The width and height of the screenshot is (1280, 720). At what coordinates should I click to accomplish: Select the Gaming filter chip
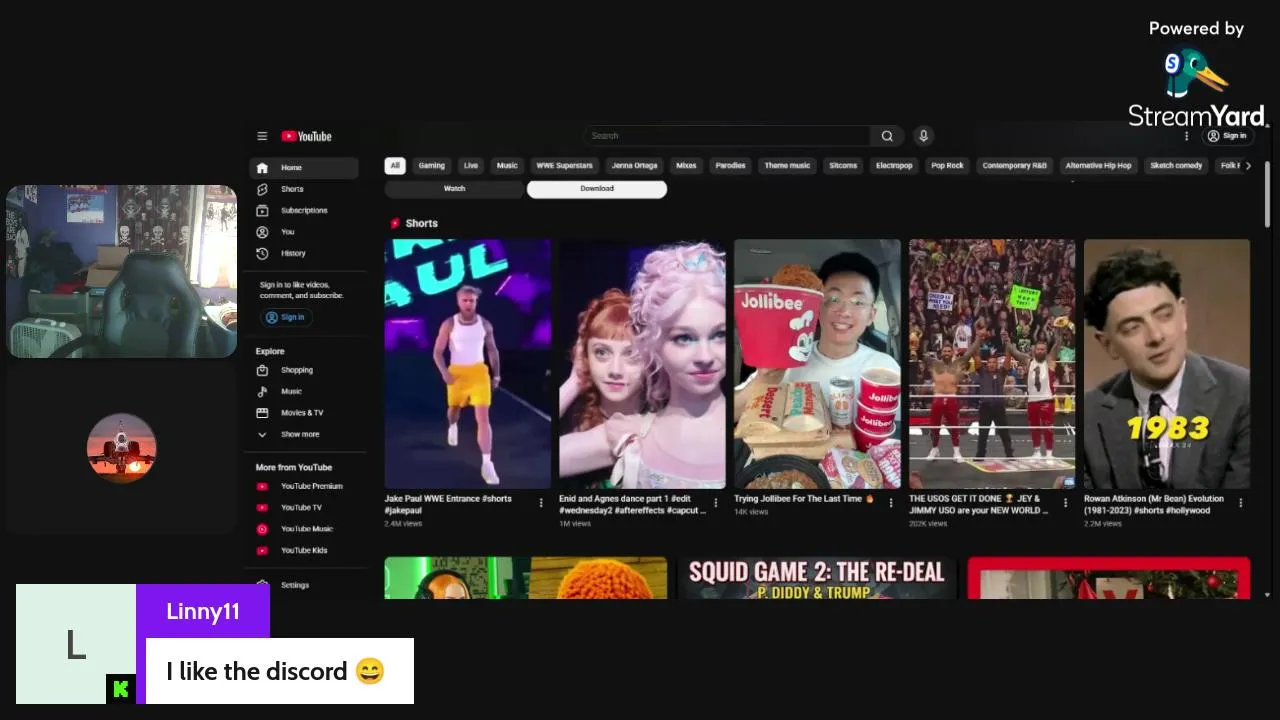tap(431, 166)
